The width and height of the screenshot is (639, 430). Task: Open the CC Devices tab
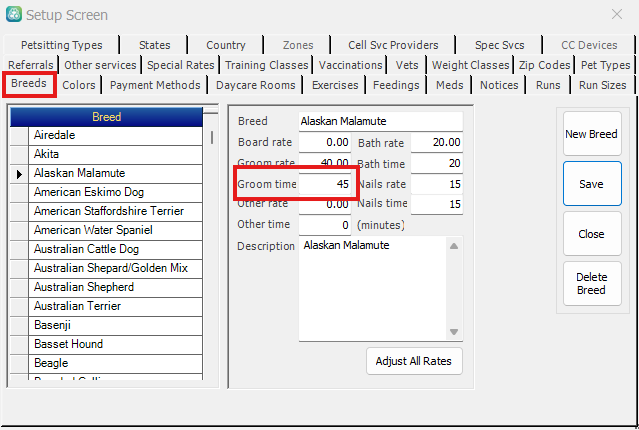589,45
